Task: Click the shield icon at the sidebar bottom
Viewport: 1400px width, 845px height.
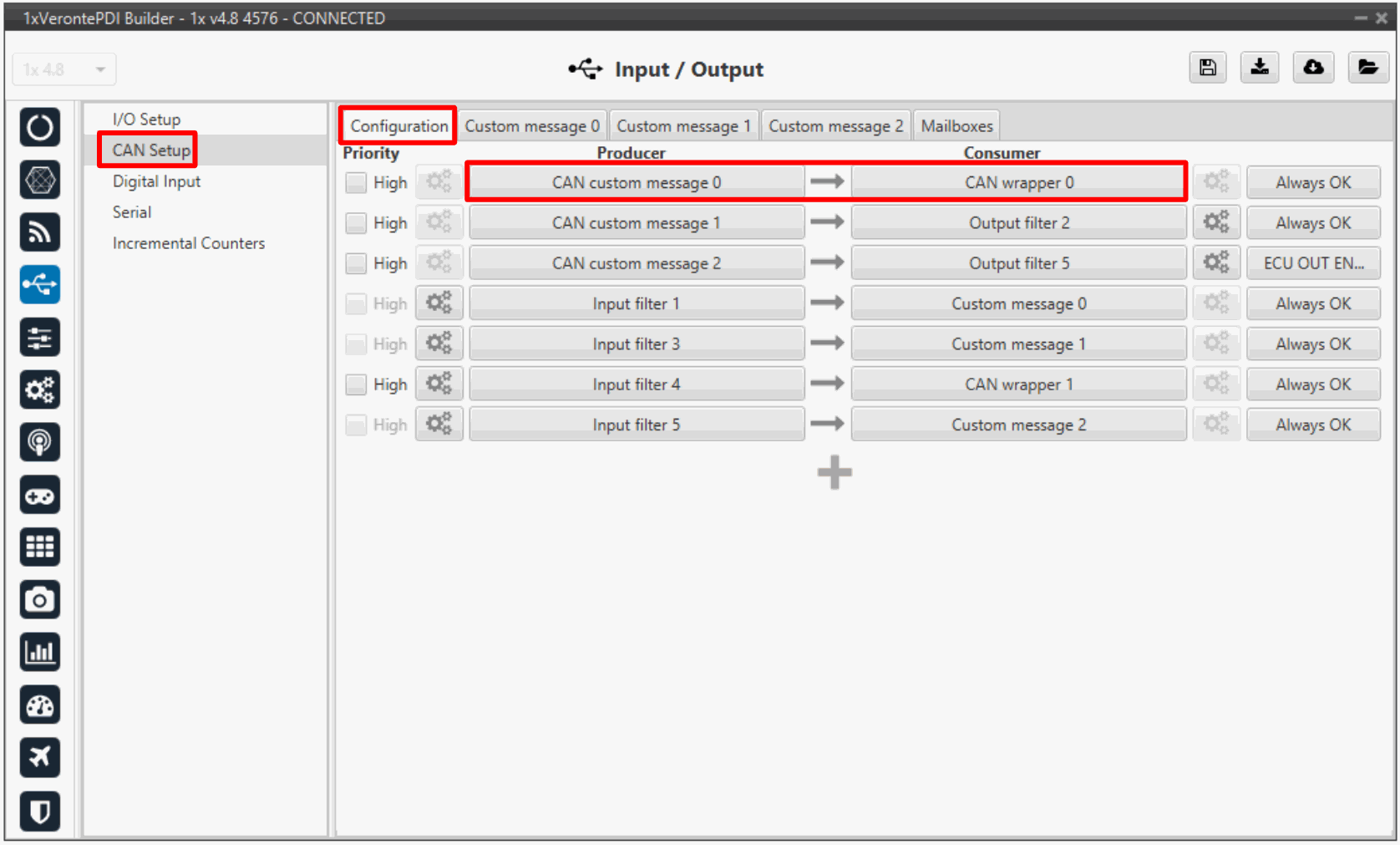Action: 39,810
